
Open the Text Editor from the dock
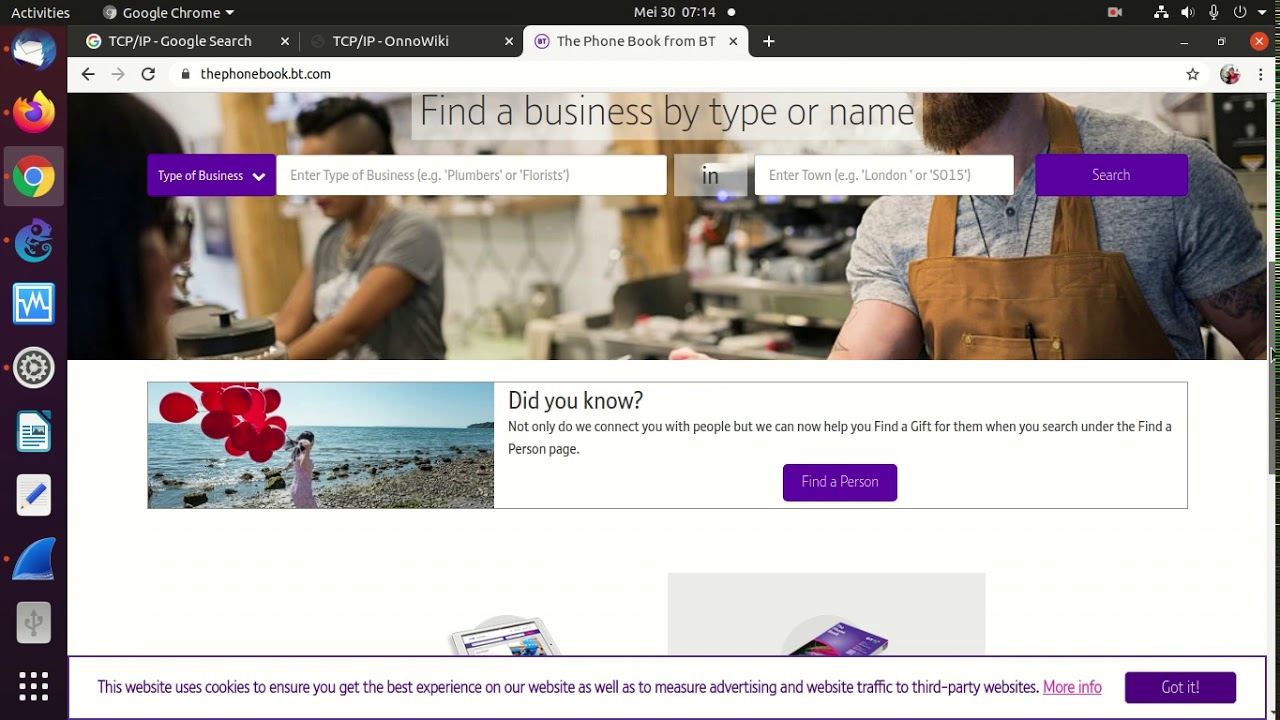click(33, 495)
